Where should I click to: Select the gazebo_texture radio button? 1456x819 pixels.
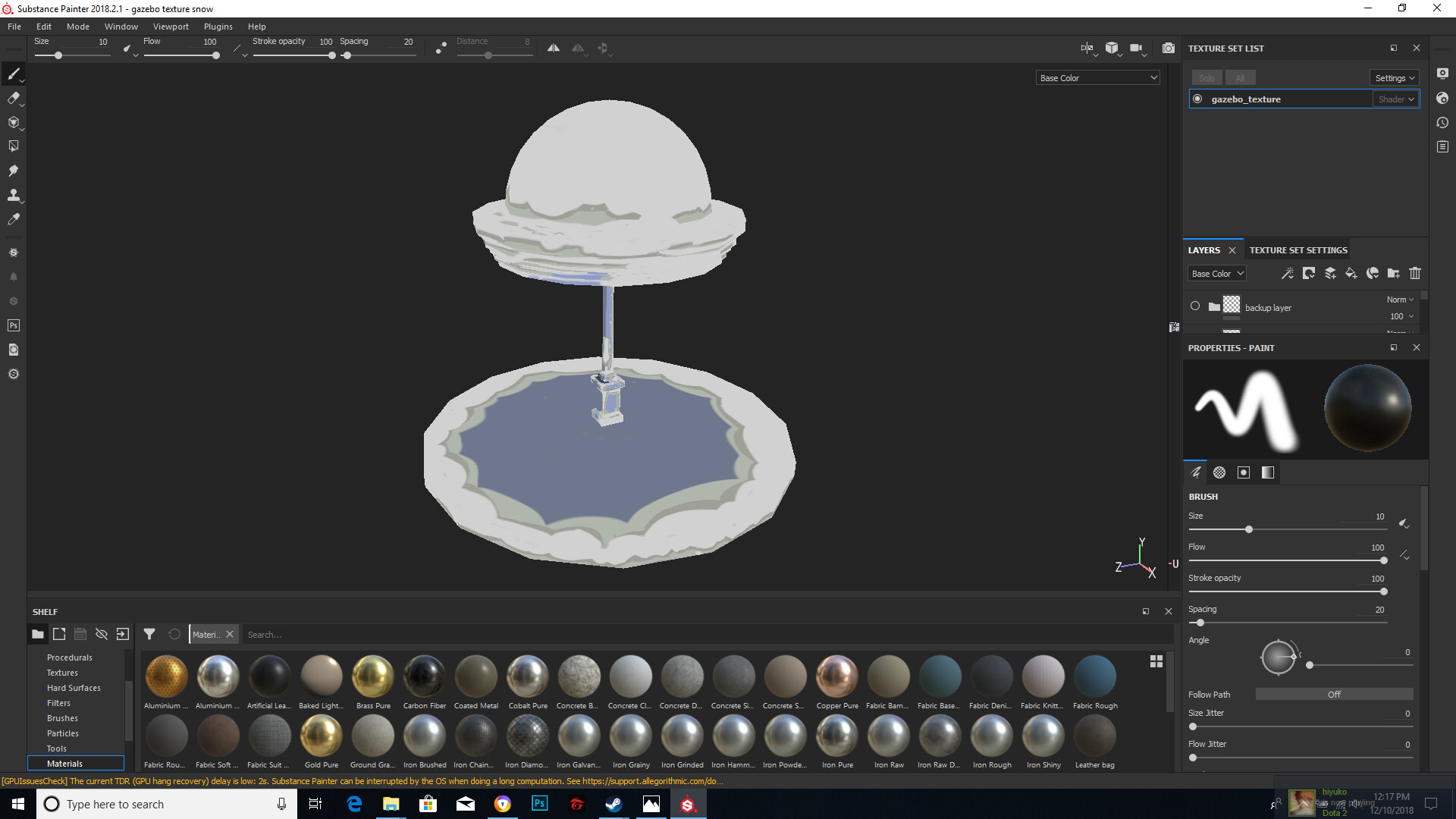point(1197,99)
